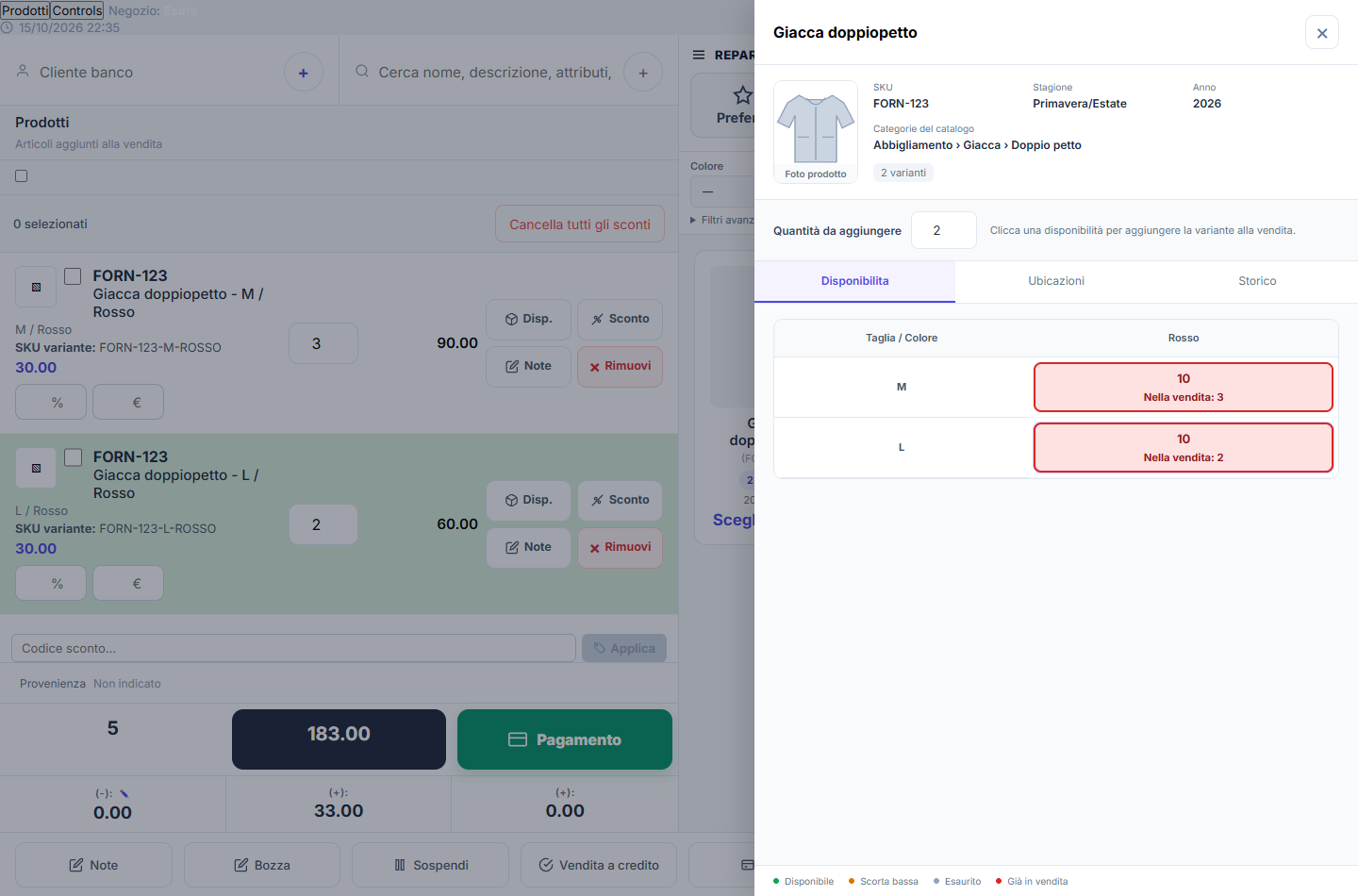Viewport: 1358px width, 896px height.
Task: Apply the discount code with Applica
Action: point(624,648)
